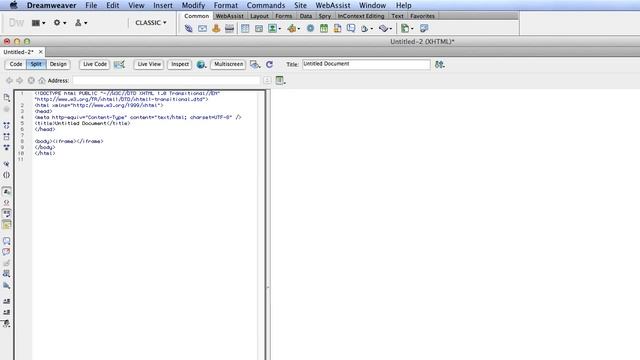Toggle Highlight Invalid Code
This screenshot has height=360, width=640.
click(7, 202)
